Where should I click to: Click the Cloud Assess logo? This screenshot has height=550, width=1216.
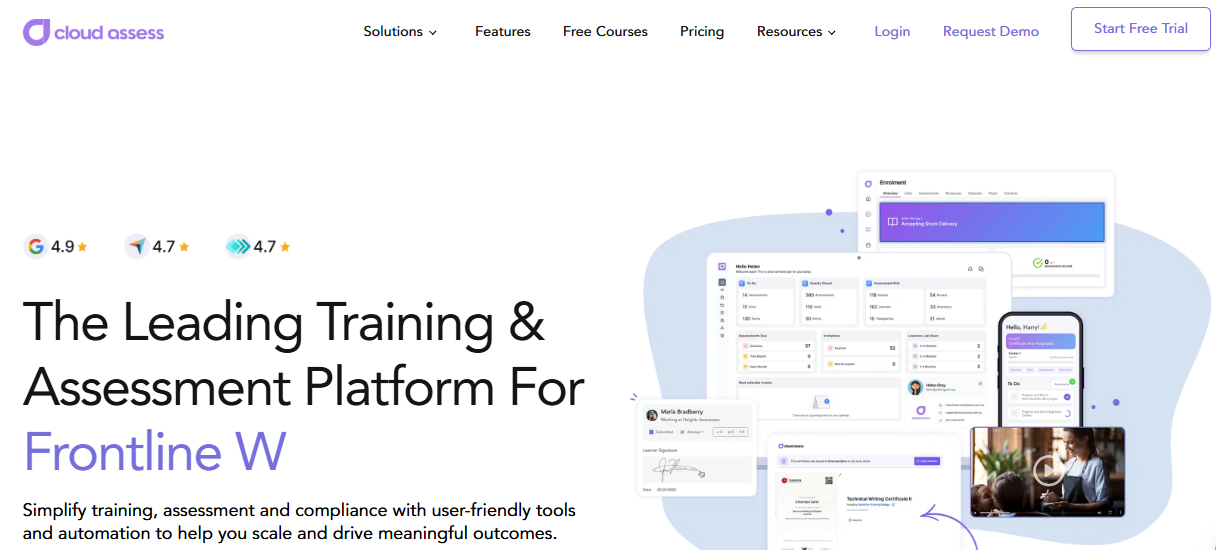[x=93, y=32]
